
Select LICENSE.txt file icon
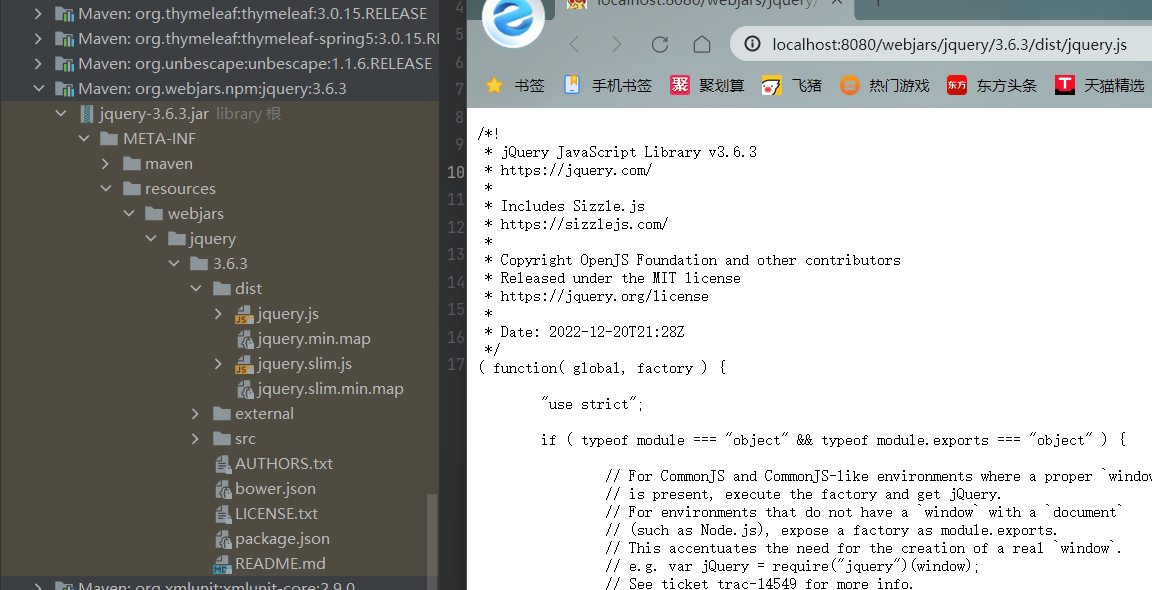coord(223,514)
